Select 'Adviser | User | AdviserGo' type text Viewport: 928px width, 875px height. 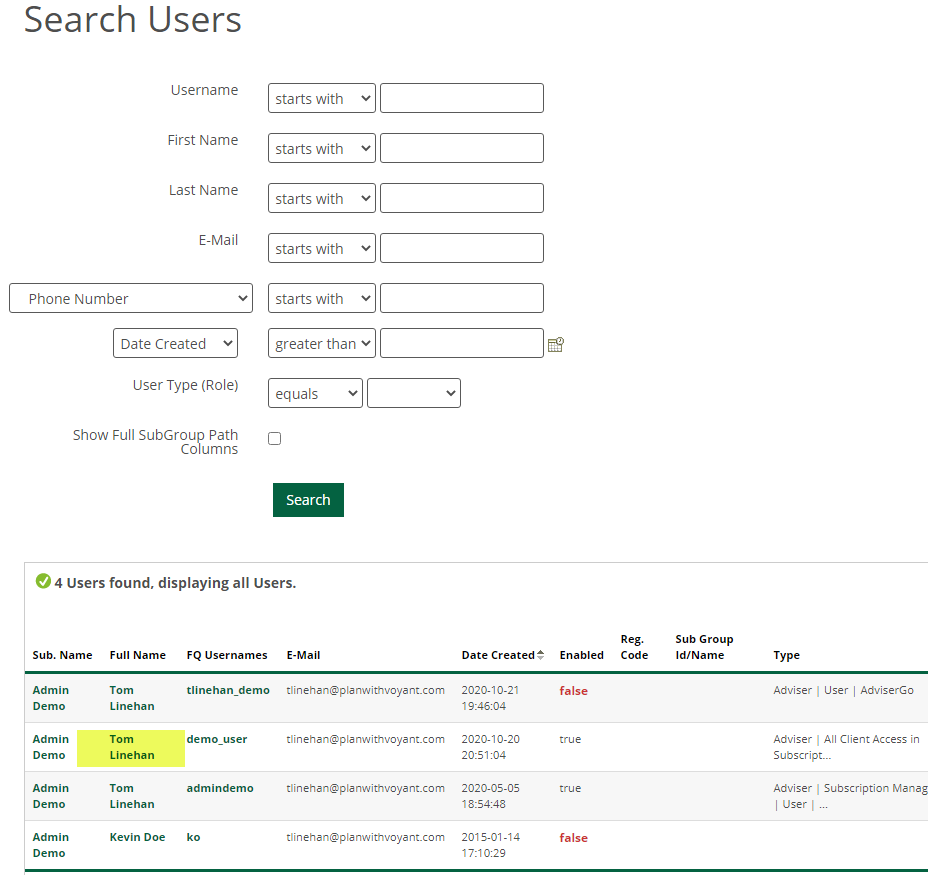843,690
